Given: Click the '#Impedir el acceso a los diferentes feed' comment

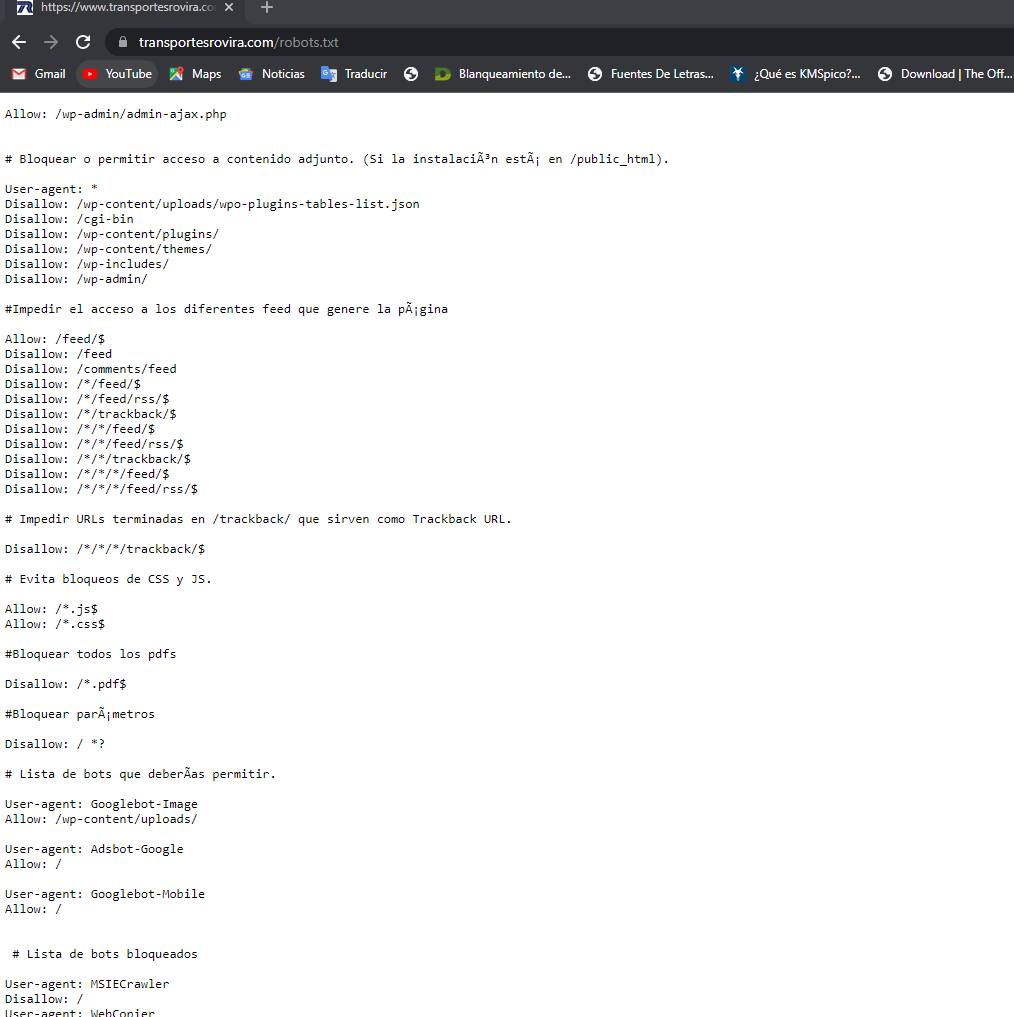Looking at the screenshot, I should 226,309.
